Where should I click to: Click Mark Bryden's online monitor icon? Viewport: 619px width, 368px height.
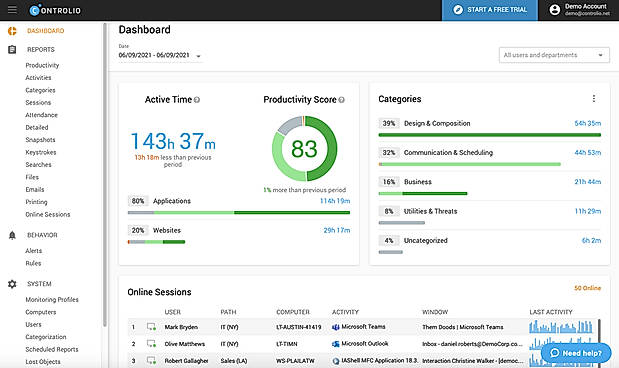(151, 327)
